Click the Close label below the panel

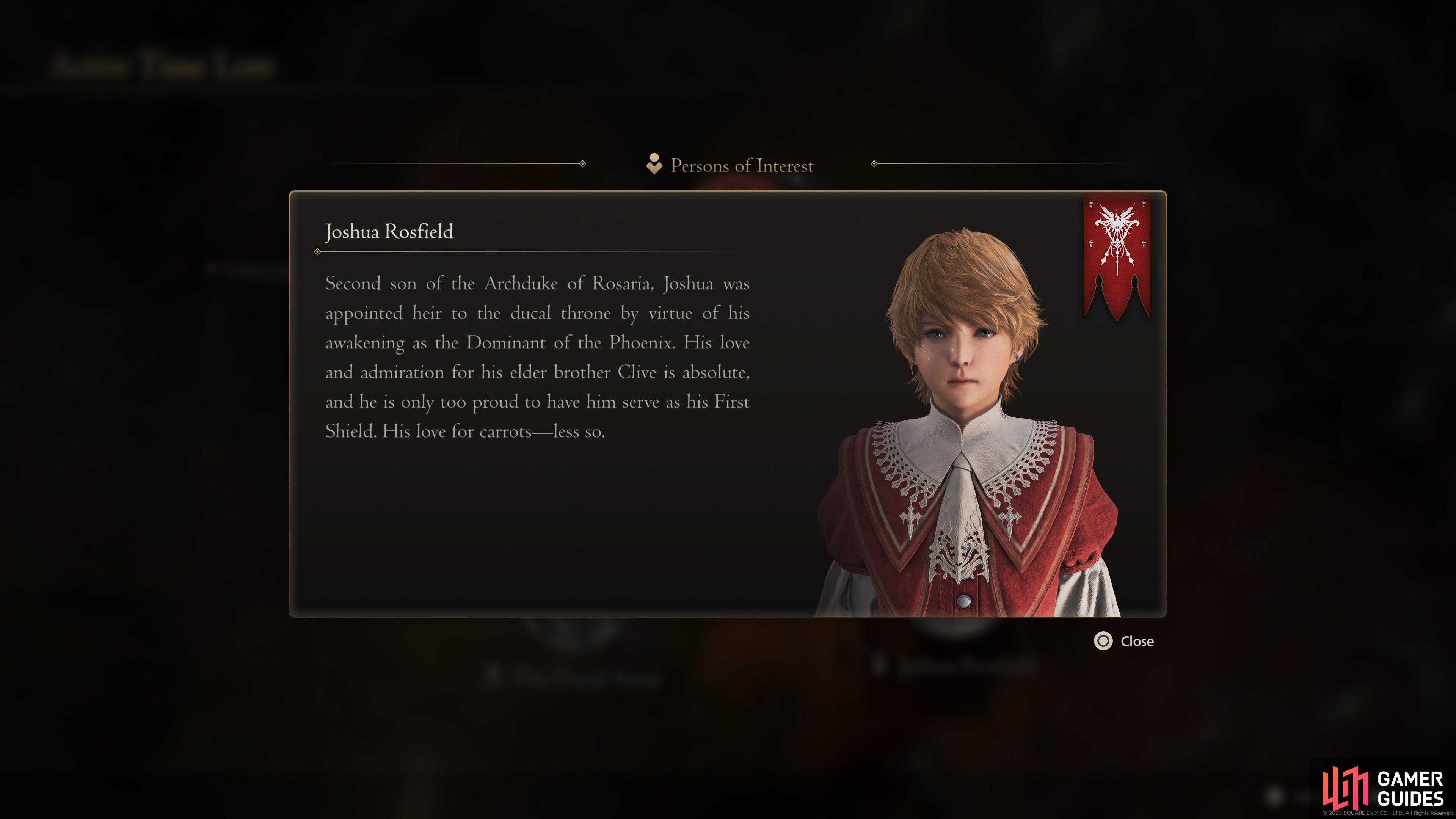[x=1137, y=642]
